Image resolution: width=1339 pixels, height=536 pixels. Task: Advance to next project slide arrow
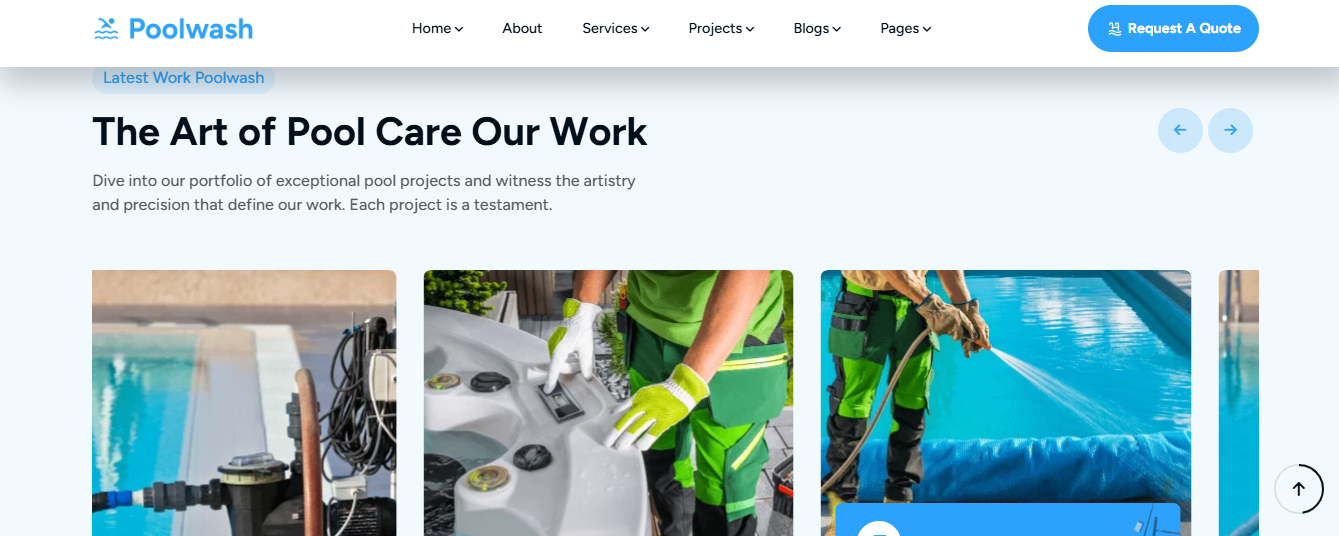(1230, 130)
